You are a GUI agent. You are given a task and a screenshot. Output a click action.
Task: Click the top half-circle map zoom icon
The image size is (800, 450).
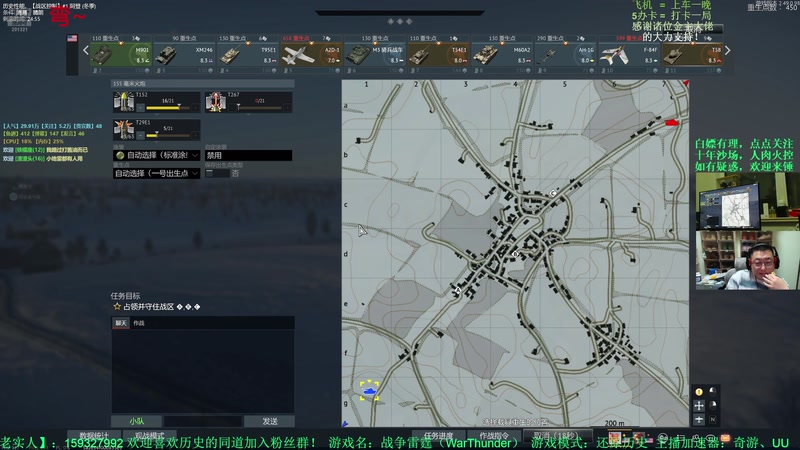(x=713, y=391)
